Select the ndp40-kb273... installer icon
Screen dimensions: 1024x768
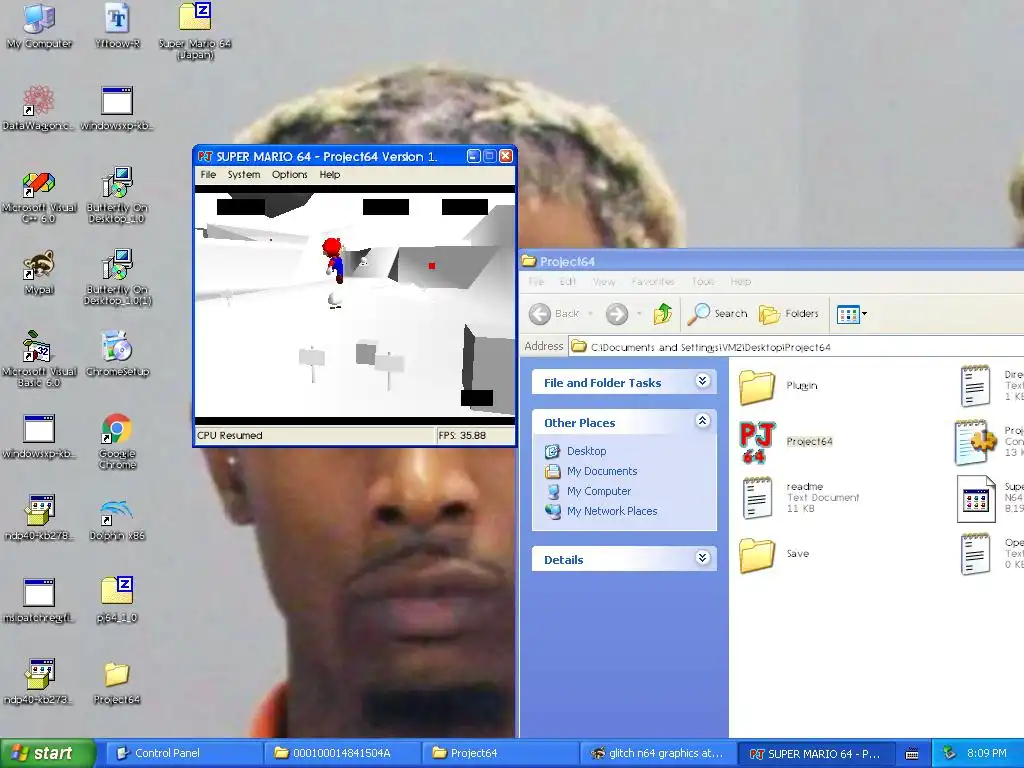coord(39,682)
